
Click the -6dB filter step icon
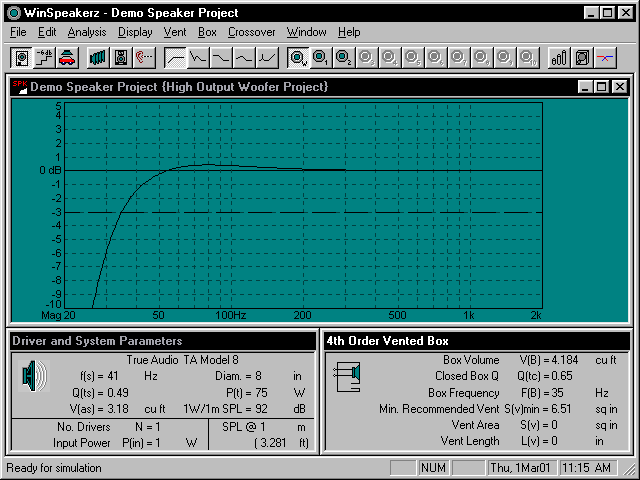click(44, 58)
